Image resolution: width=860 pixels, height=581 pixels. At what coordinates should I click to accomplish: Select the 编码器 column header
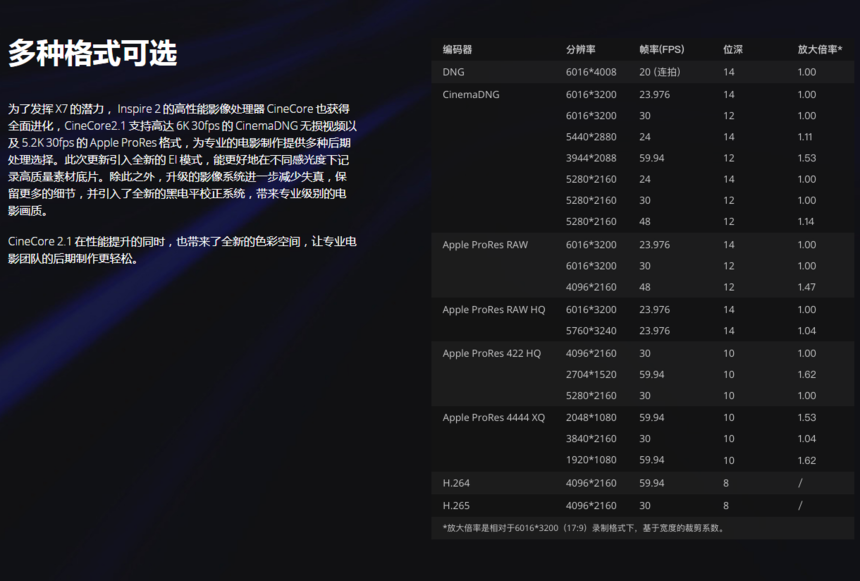[x=457, y=49]
